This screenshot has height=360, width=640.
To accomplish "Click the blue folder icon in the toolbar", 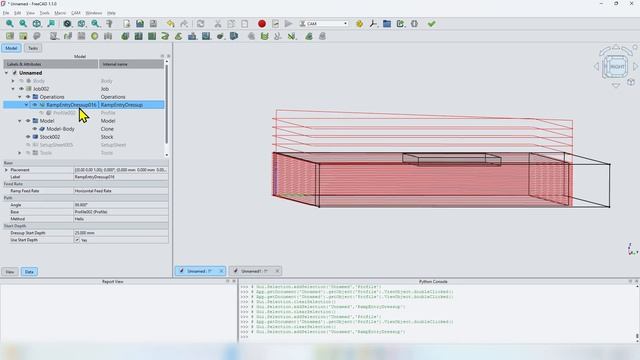I will coord(387,24).
